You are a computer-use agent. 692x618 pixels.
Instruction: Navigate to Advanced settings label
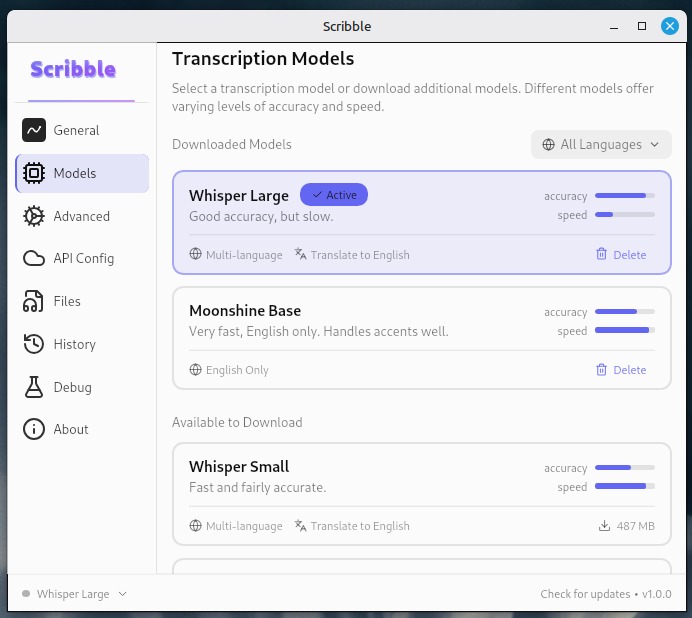82,216
